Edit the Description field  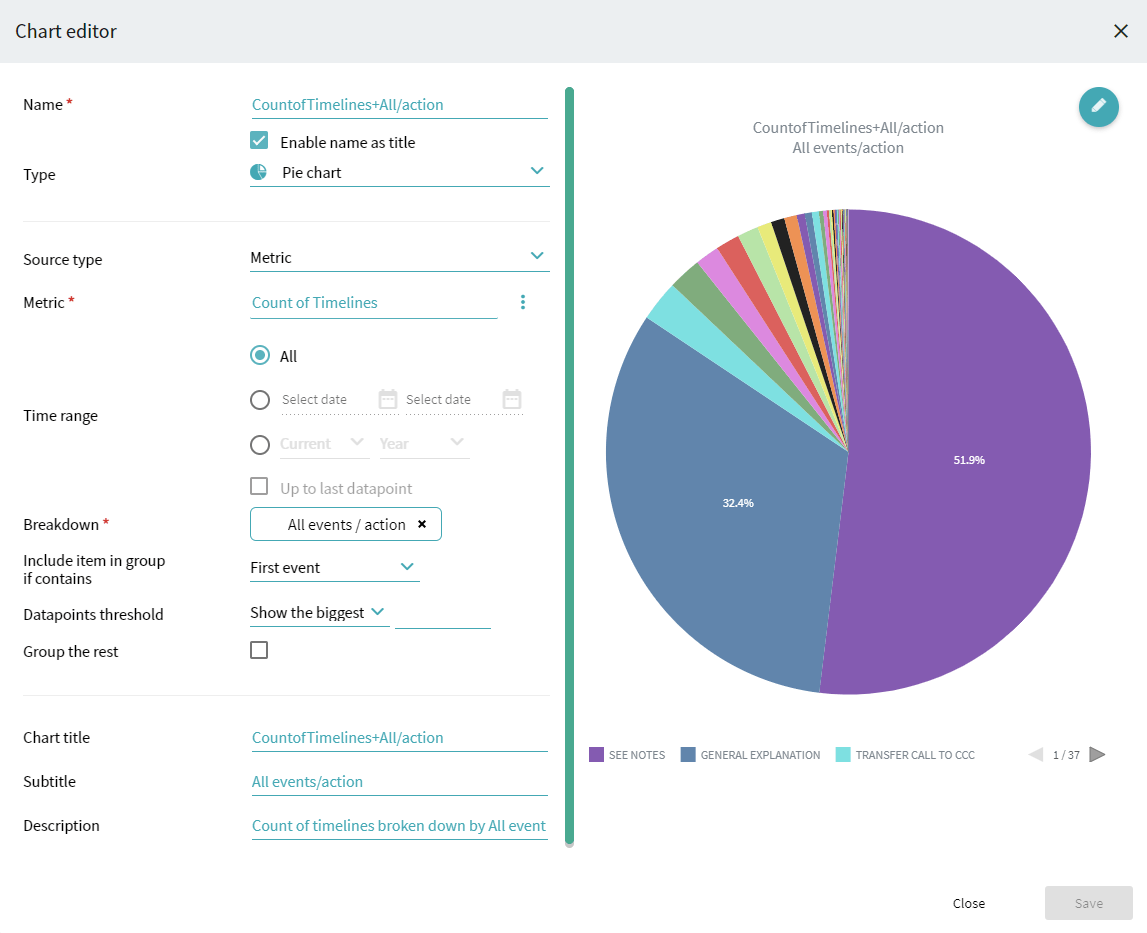coord(399,826)
